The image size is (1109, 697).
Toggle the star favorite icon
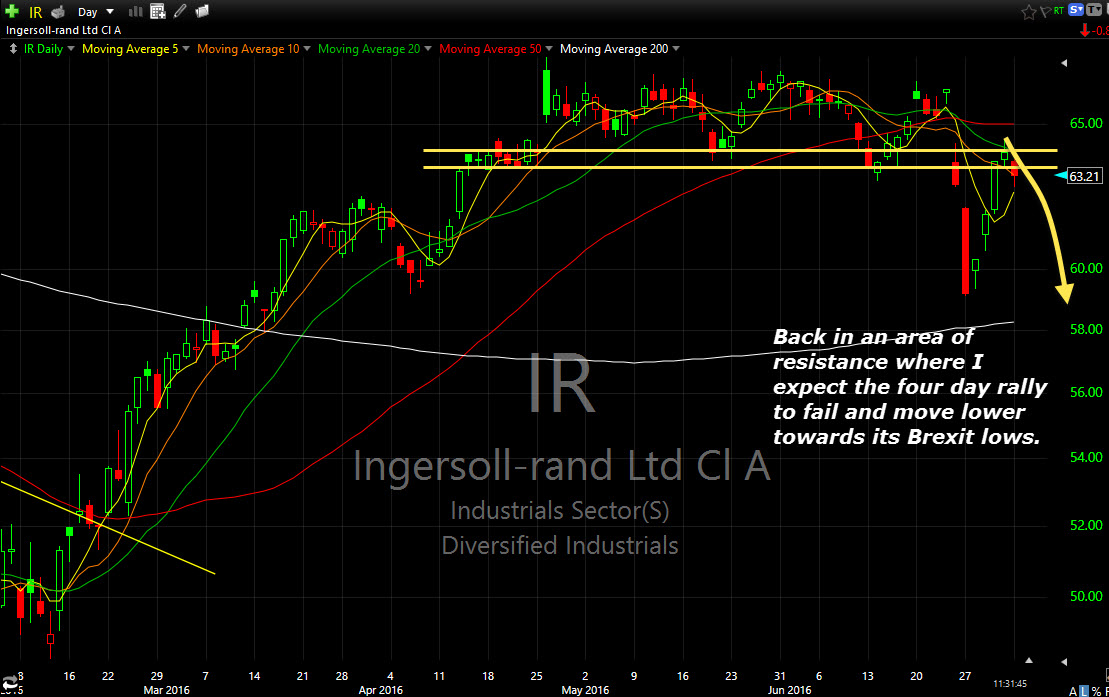pos(1028,11)
